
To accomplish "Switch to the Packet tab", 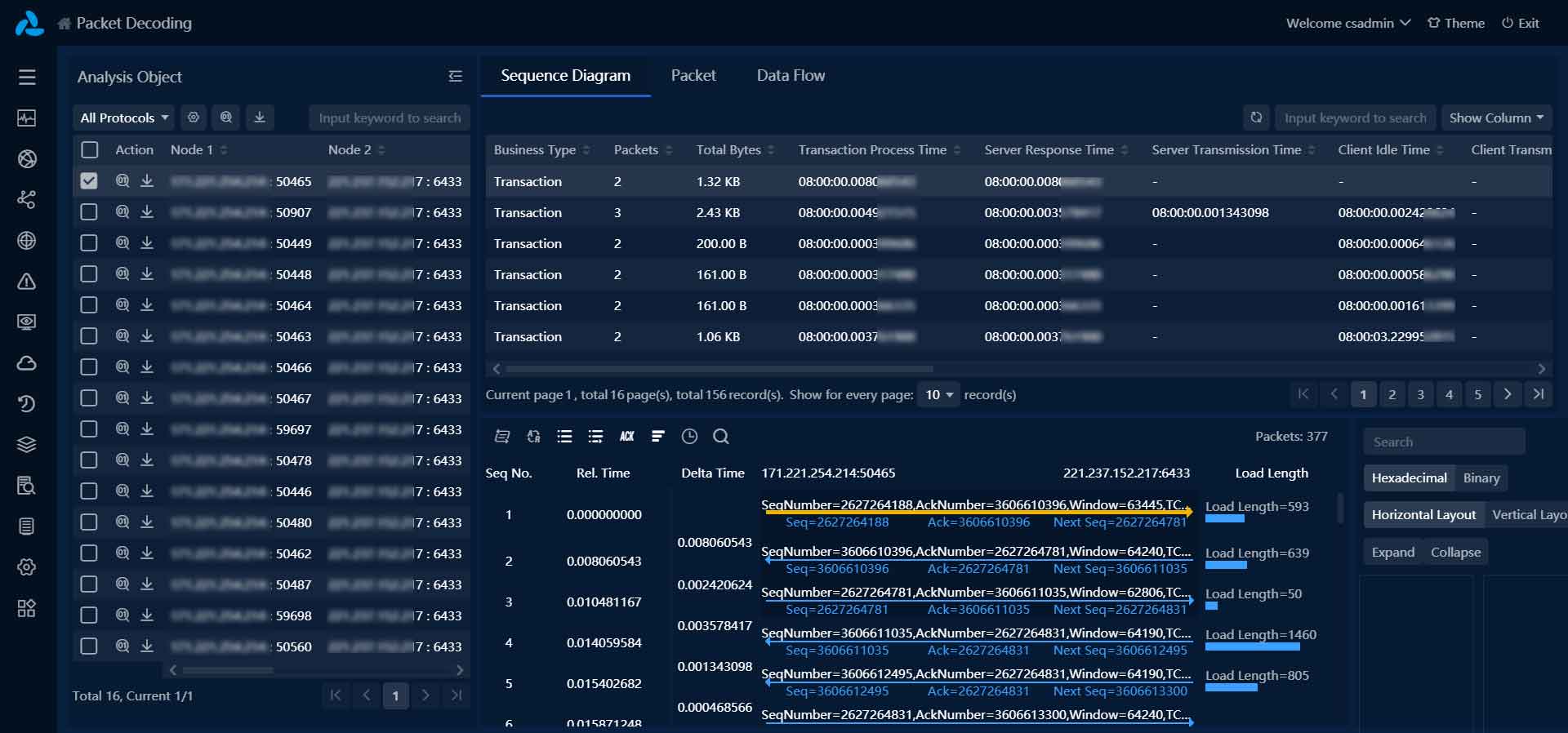I will [693, 76].
